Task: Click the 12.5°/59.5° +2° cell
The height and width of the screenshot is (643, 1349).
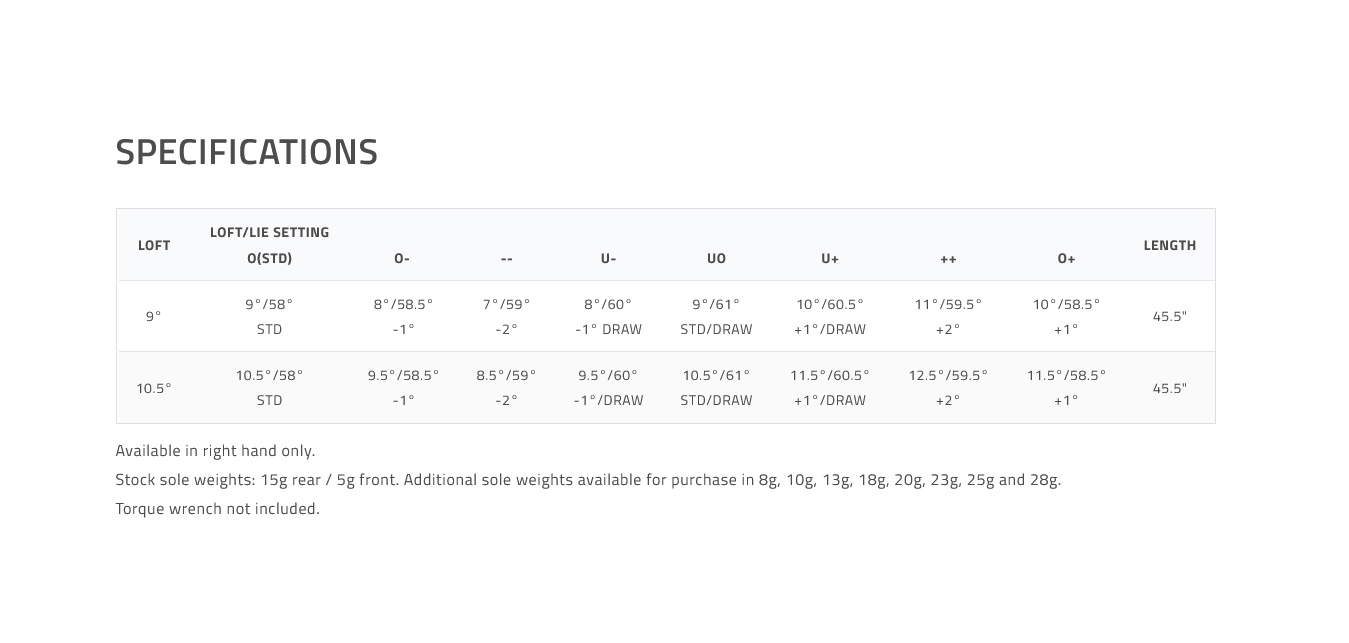Action: point(948,387)
